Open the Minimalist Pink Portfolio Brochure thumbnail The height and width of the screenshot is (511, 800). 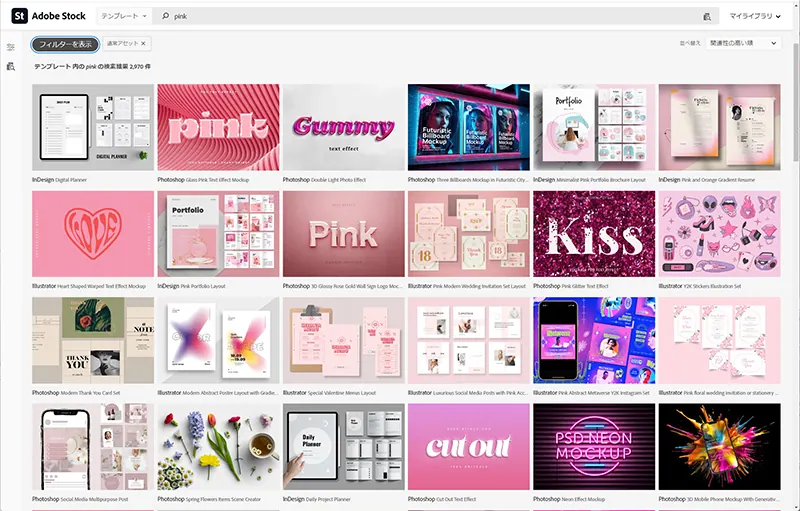pos(594,127)
